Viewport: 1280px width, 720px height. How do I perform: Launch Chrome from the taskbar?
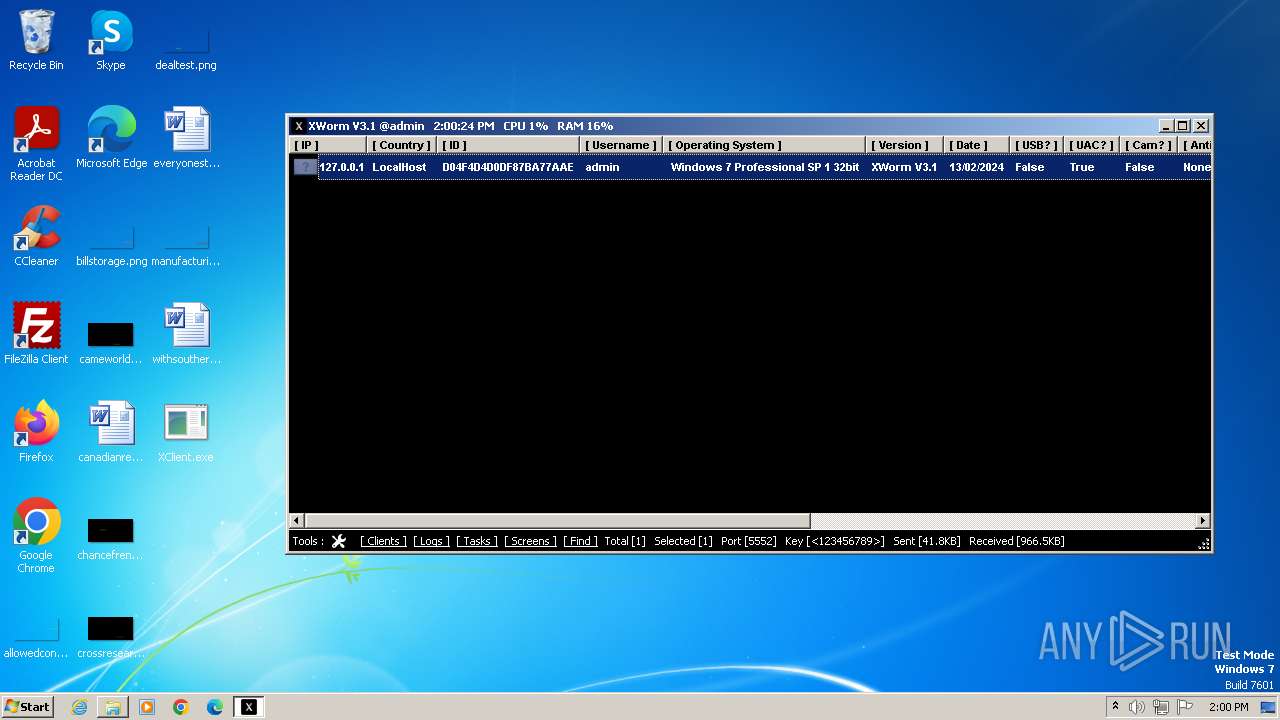click(181, 707)
